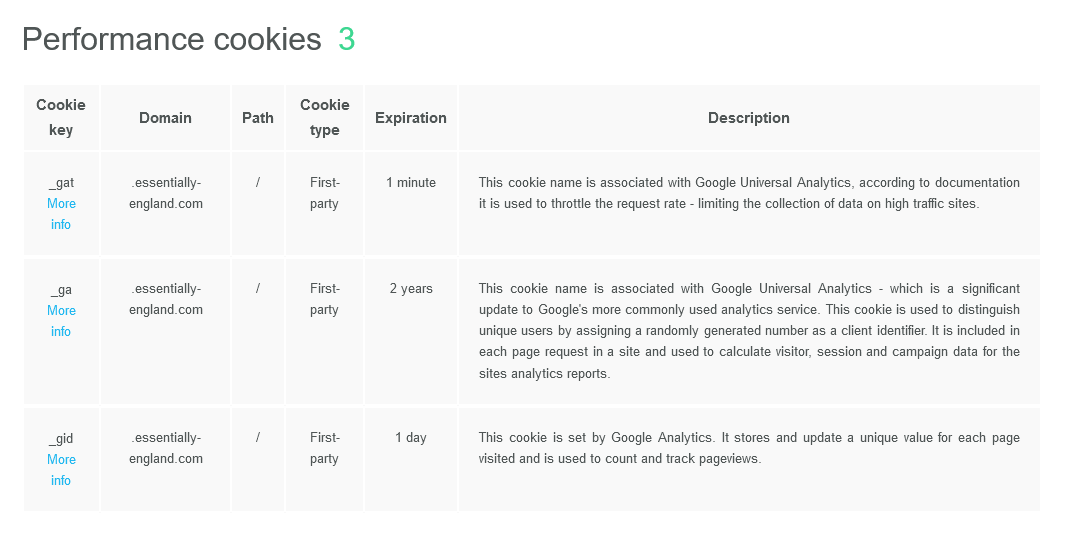Open More info link for _gid cookie
The image size is (1078, 538).
click(x=61, y=470)
